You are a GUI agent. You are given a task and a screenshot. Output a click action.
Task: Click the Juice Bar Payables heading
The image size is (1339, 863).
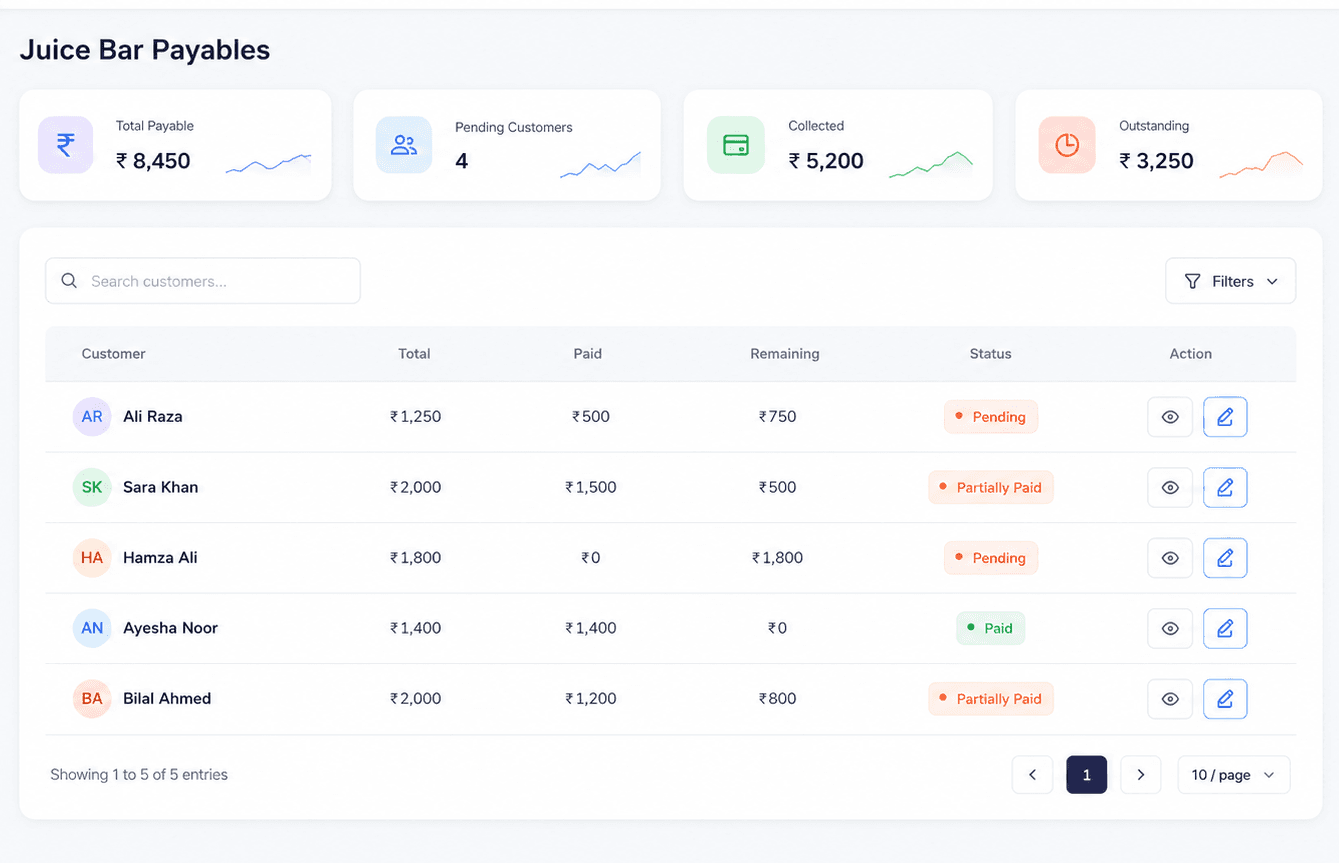pos(145,50)
